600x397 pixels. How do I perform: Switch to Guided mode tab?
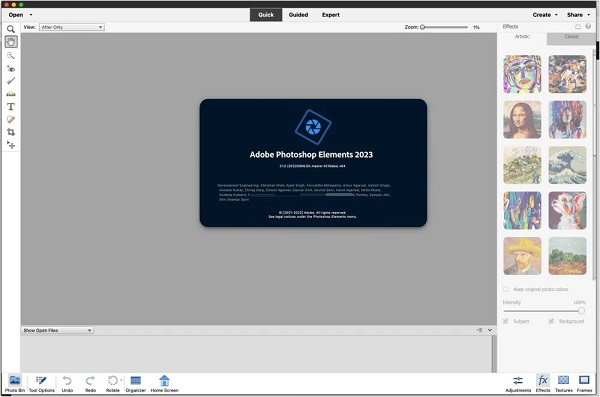(x=298, y=15)
